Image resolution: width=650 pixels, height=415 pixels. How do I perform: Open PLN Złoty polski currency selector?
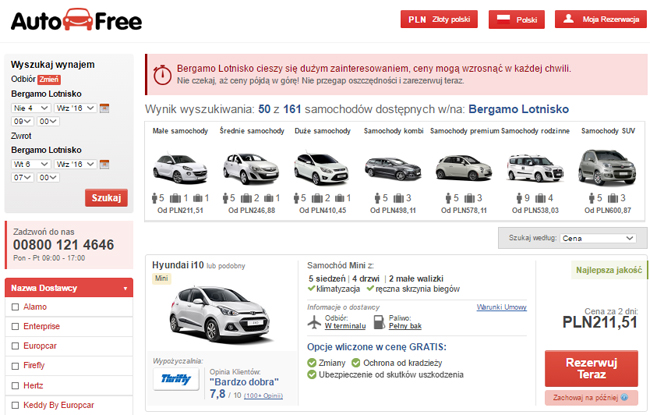[x=439, y=19]
